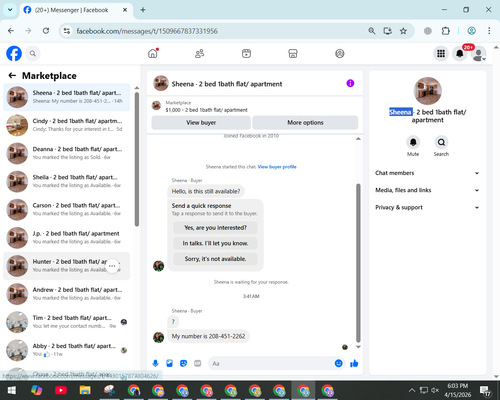Expand the Privacy & support section

(427, 207)
